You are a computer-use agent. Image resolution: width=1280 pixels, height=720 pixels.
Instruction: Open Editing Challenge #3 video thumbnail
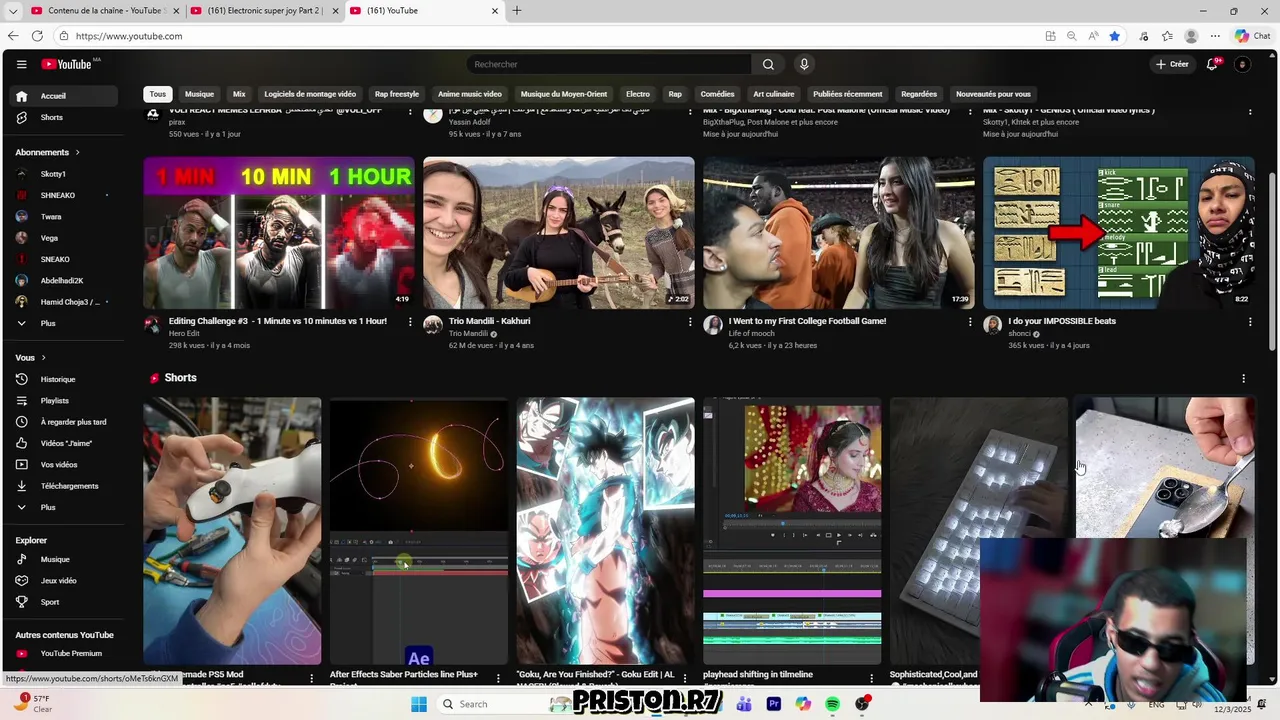click(279, 232)
